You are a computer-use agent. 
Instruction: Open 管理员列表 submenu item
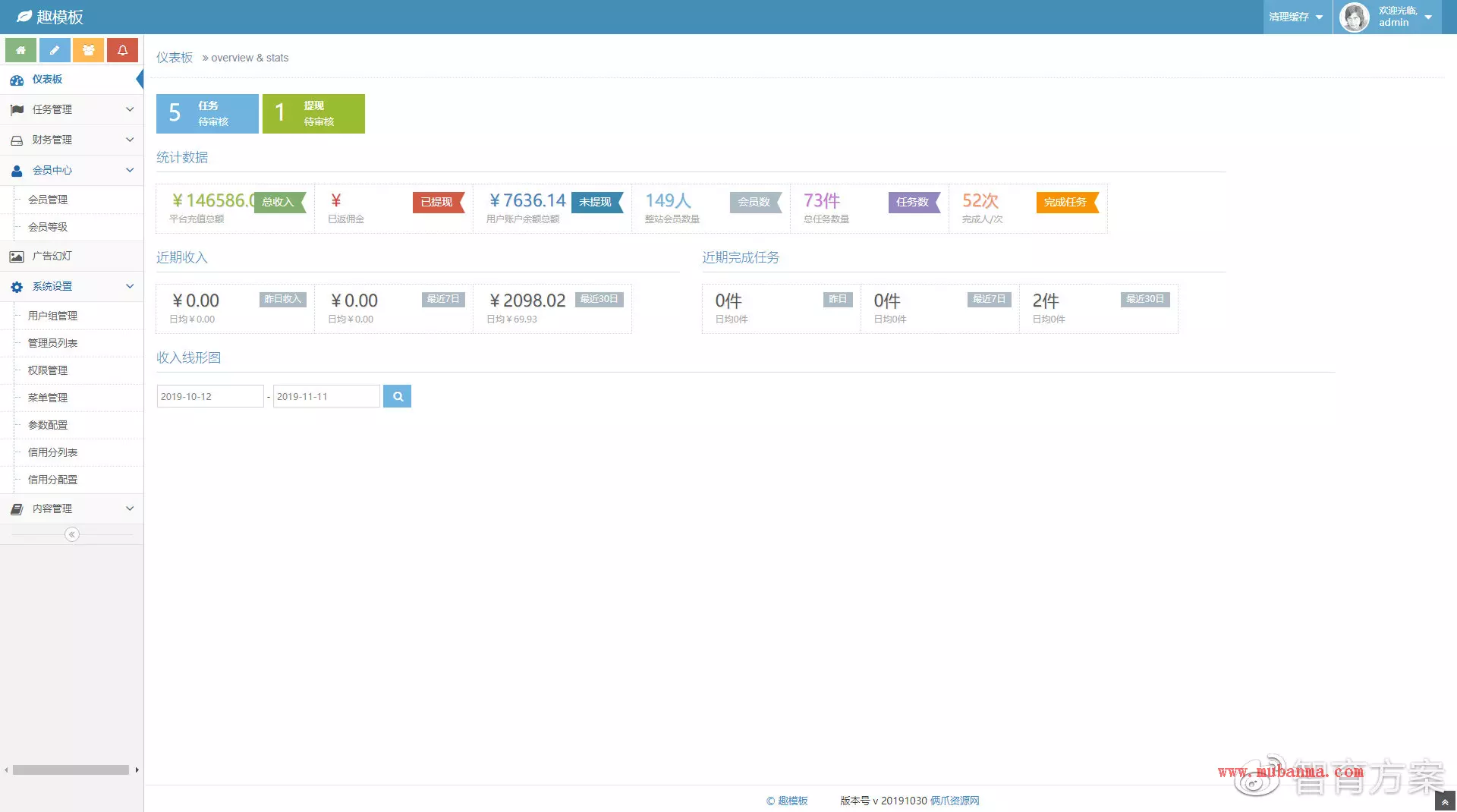point(52,343)
